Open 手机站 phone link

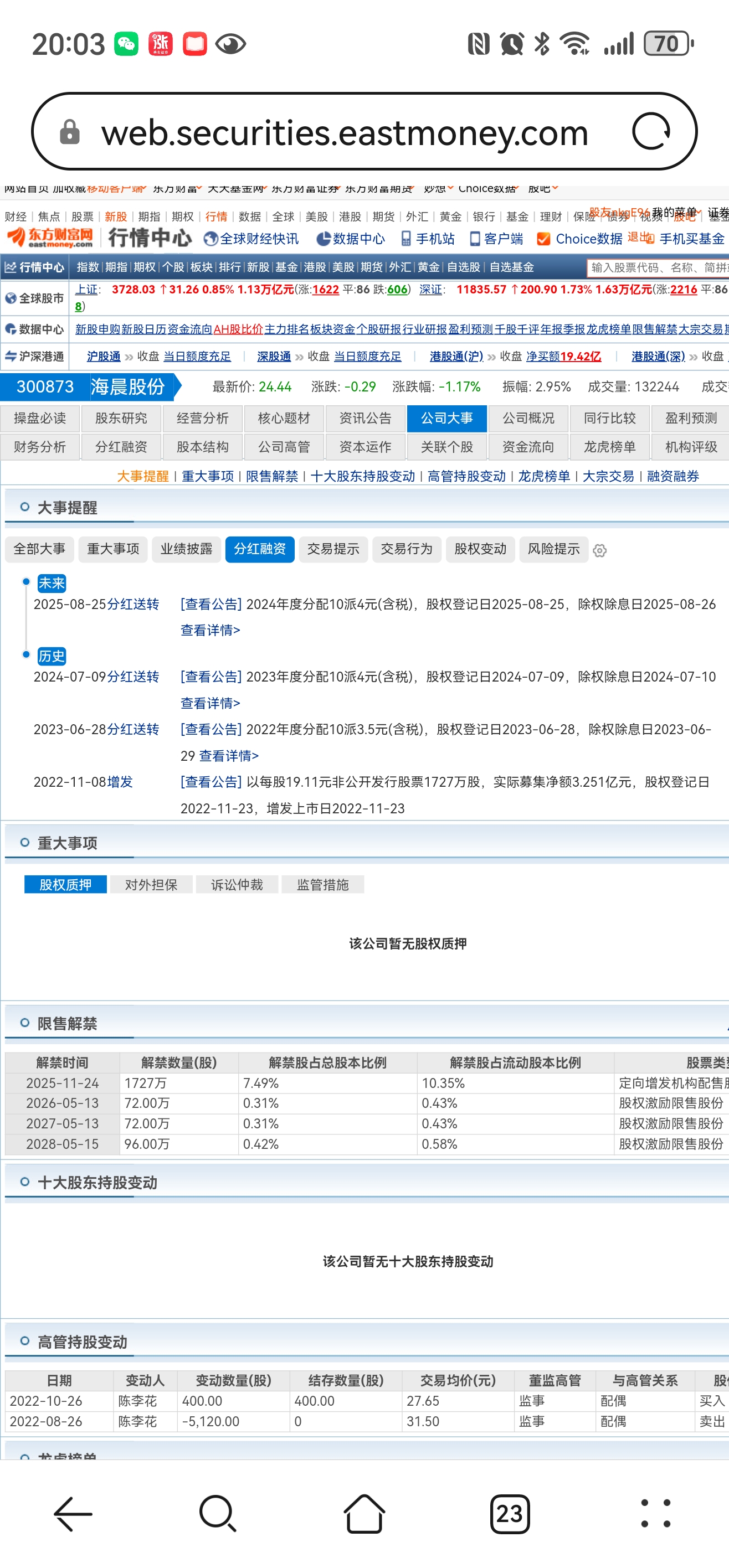point(428,239)
